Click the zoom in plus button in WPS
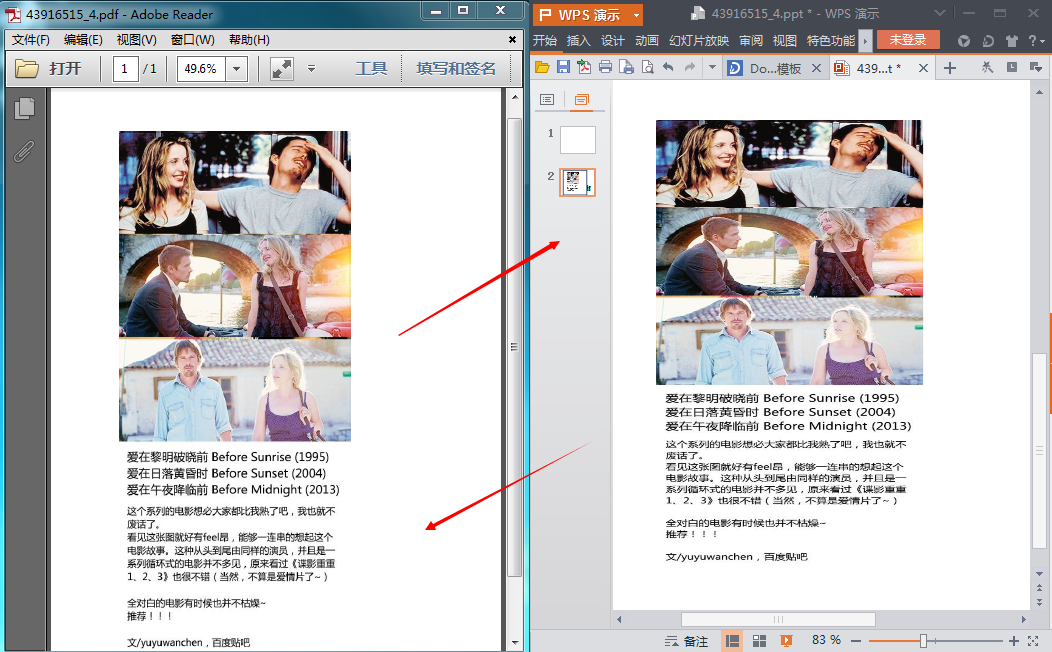 coord(1014,641)
